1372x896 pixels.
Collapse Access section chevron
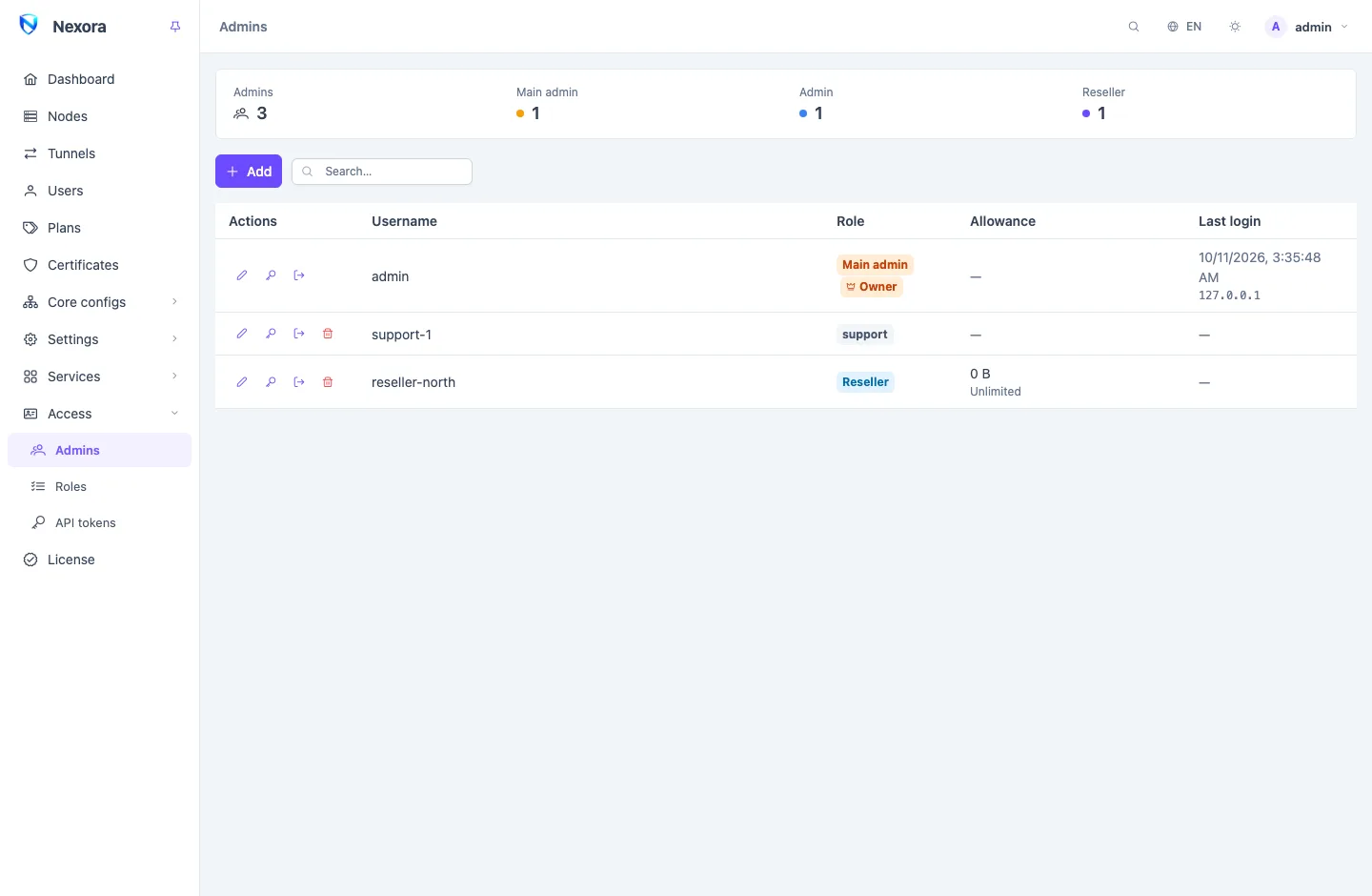pos(174,414)
